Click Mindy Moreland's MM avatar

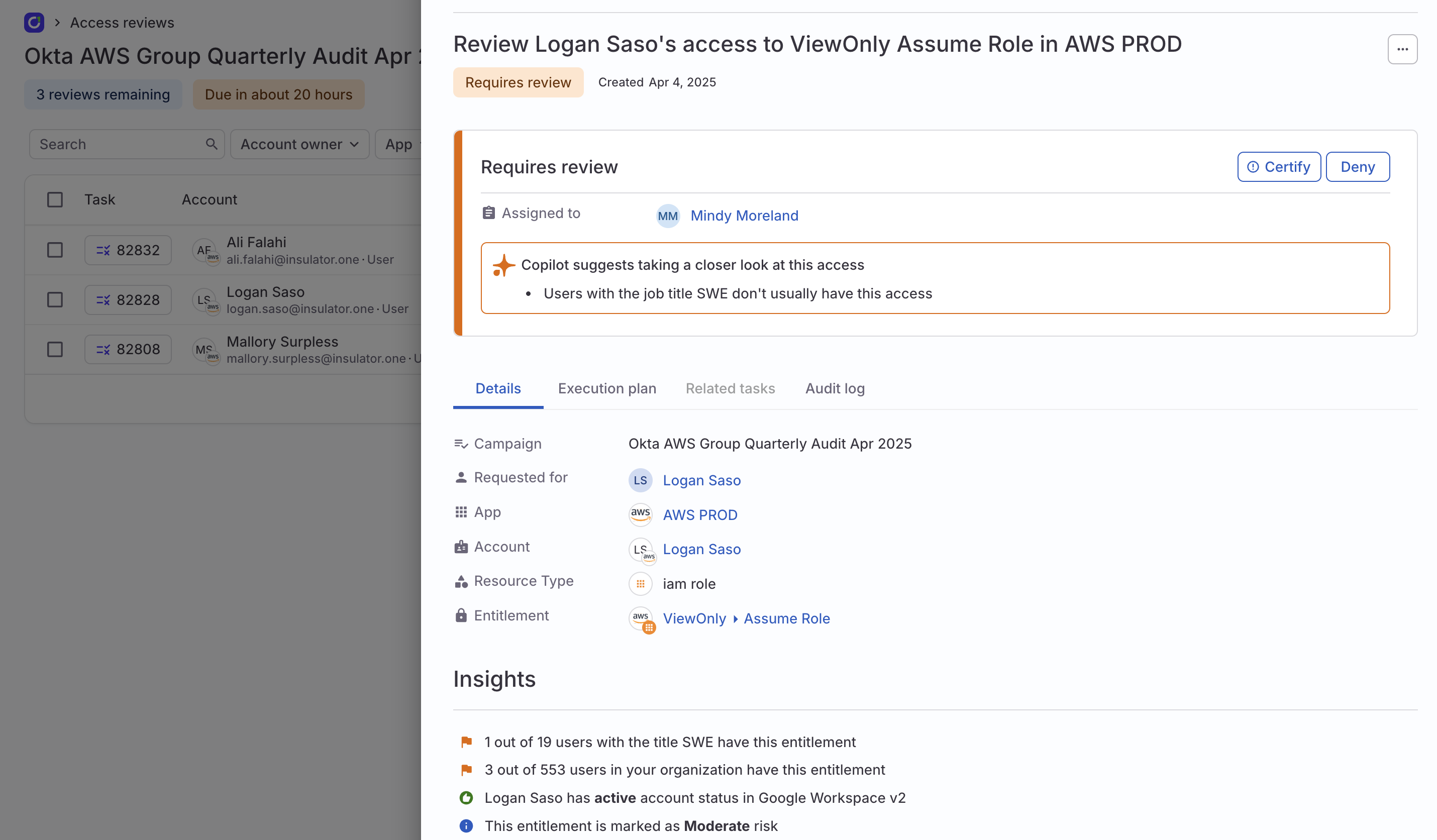[668, 216]
